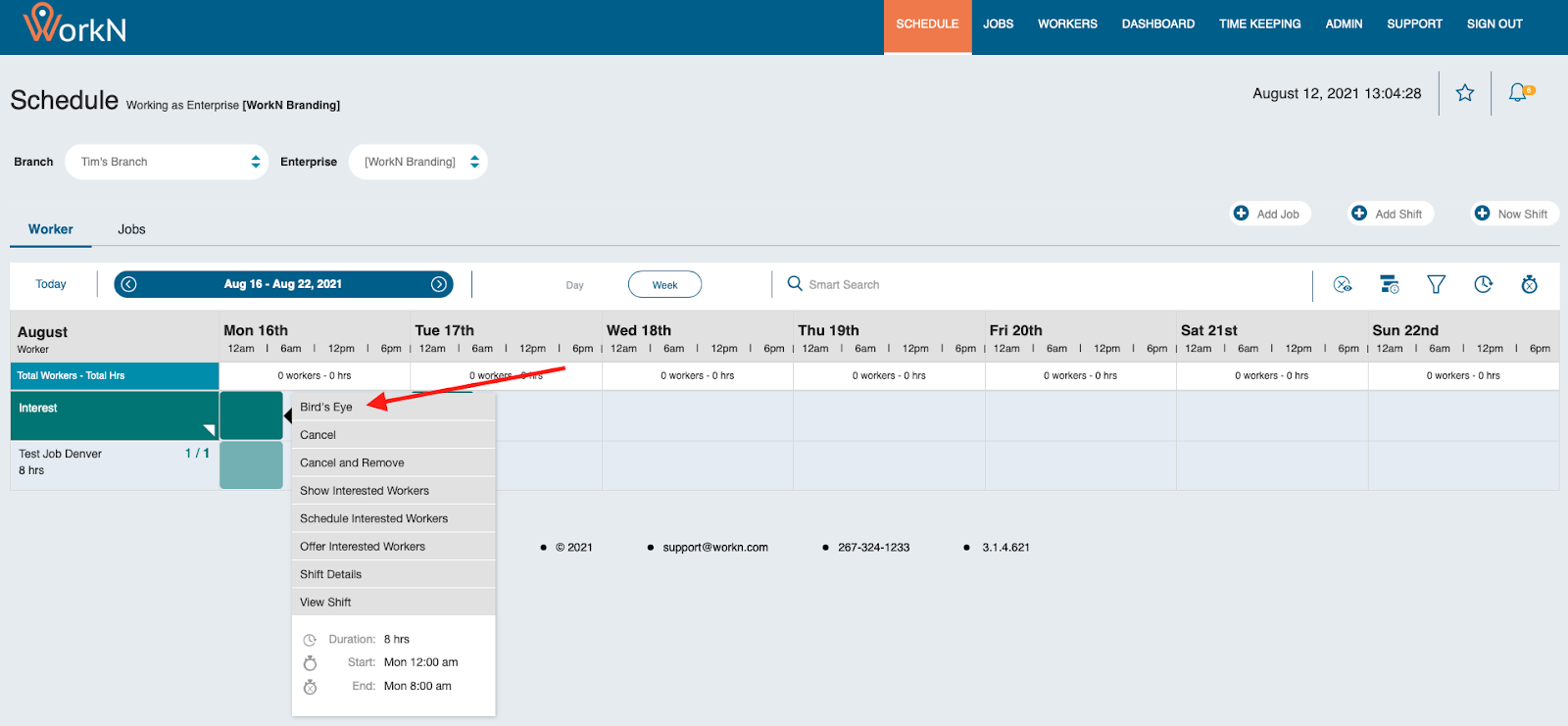
Task: Click the Total Workers - Total Hrs header
Action: tap(115, 375)
